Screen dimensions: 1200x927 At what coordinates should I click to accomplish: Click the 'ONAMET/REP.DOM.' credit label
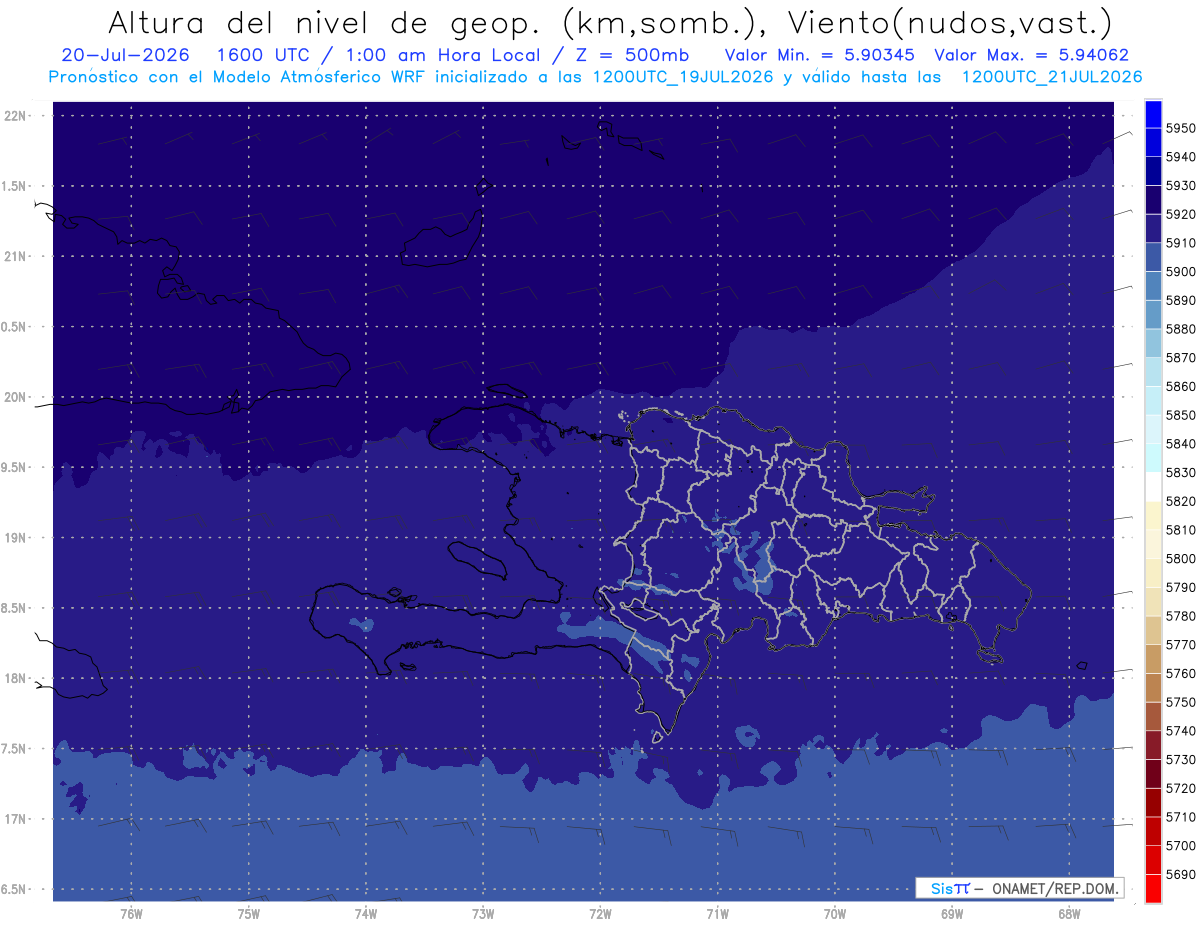(1054, 888)
